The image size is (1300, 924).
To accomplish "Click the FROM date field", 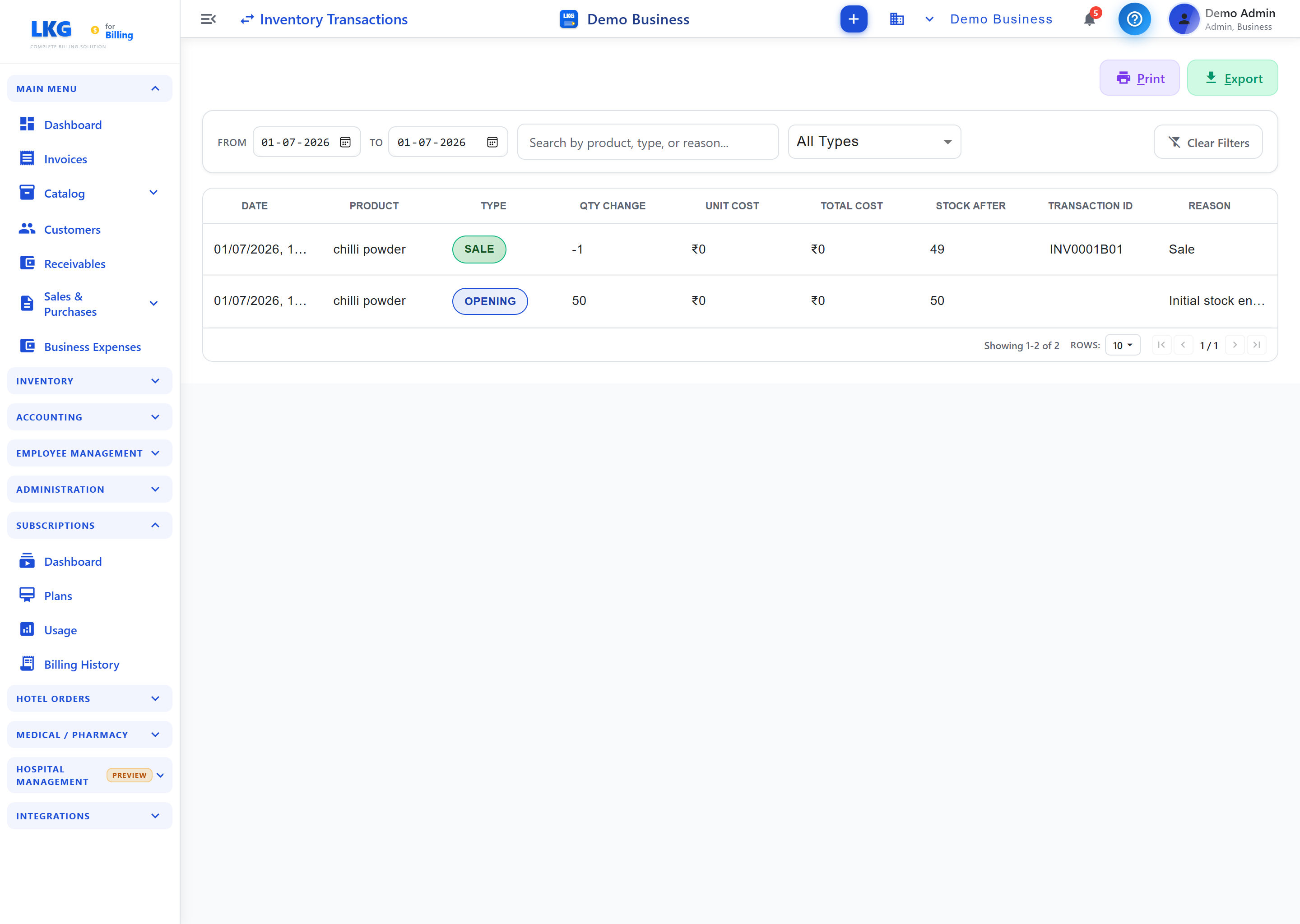I will click(x=306, y=142).
